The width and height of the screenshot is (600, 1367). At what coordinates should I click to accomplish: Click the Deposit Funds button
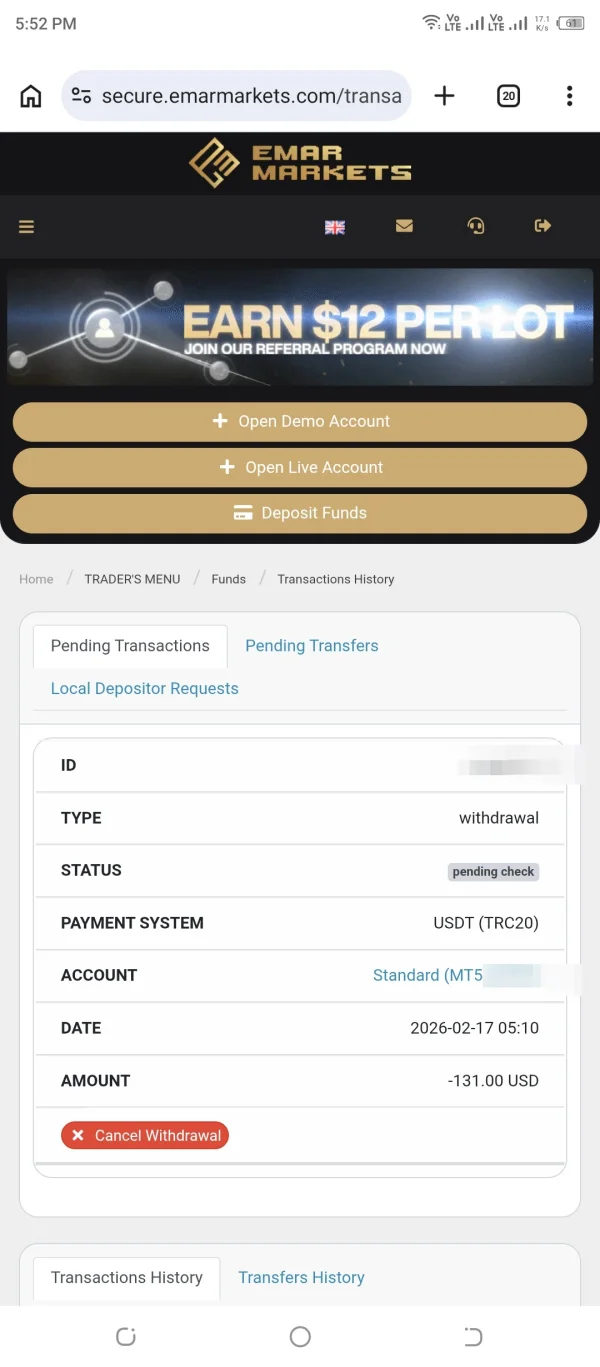point(300,513)
